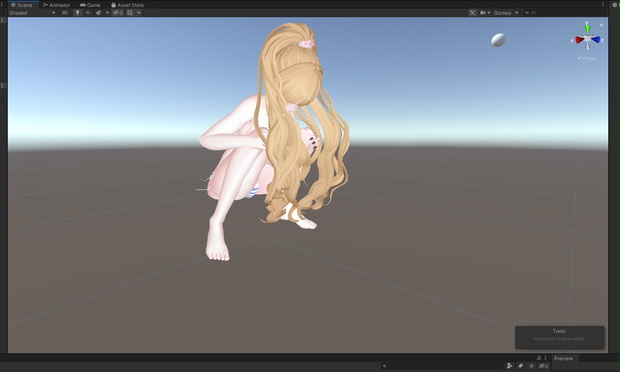Toggle the Gizmos button

502,13
